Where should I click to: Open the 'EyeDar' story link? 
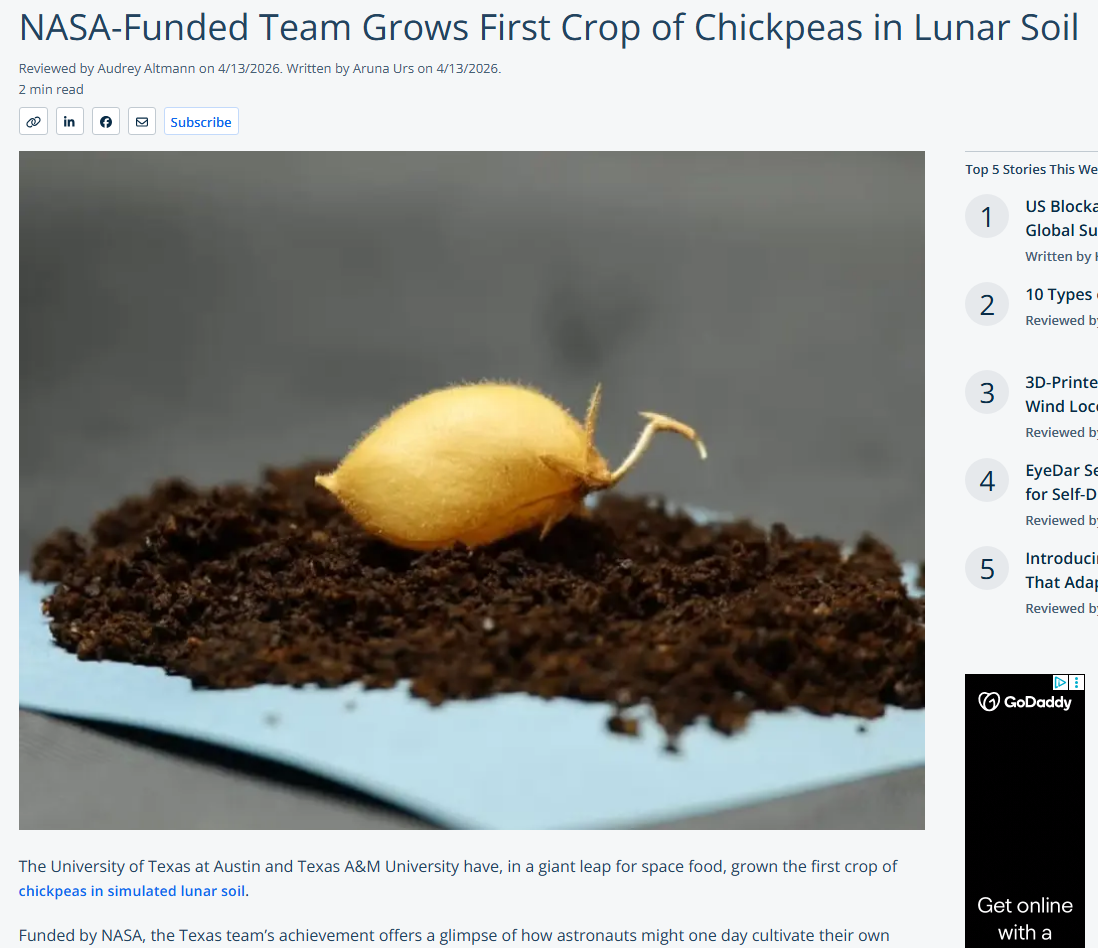(x=1062, y=482)
